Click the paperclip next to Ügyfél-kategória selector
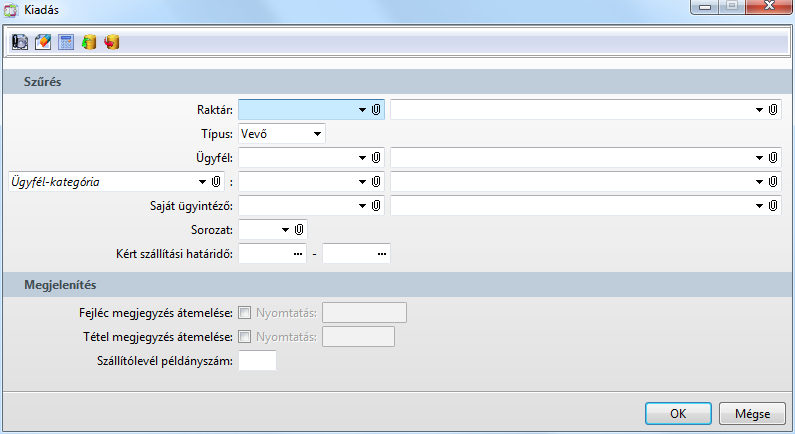This screenshot has height=434, width=795. [216, 182]
